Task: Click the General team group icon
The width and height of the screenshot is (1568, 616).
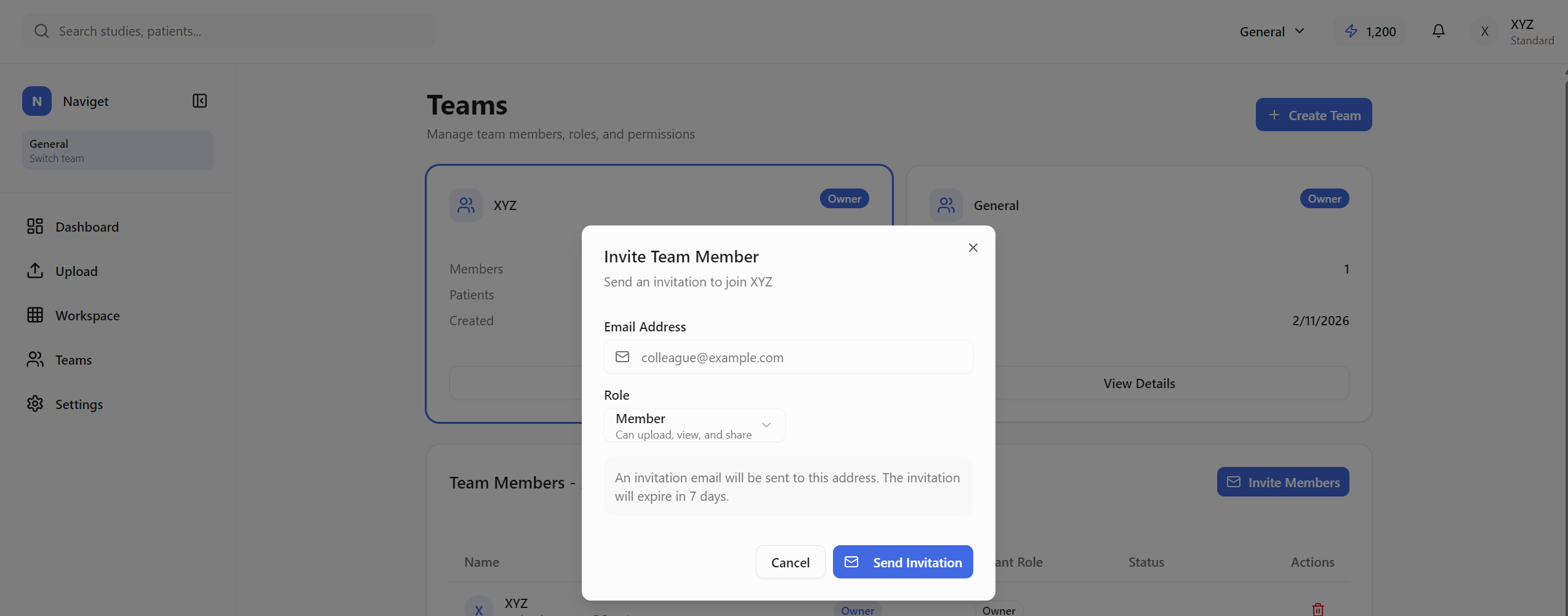Action: coord(946,205)
